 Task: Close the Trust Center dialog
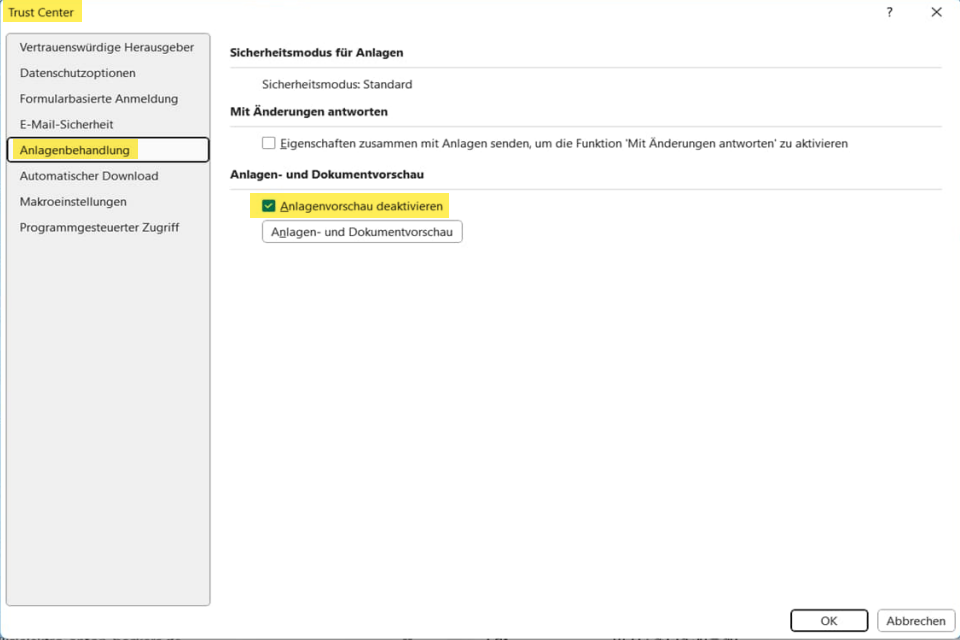pyautogui.click(x=936, y=12)
